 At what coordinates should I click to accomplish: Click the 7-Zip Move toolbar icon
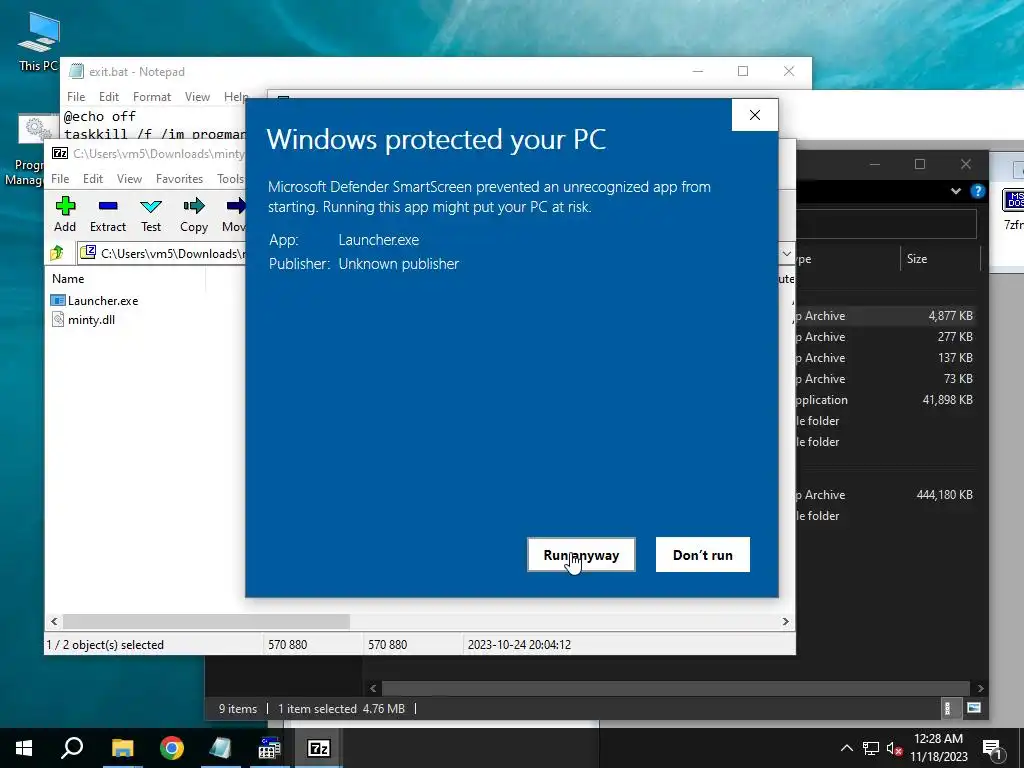234,214
